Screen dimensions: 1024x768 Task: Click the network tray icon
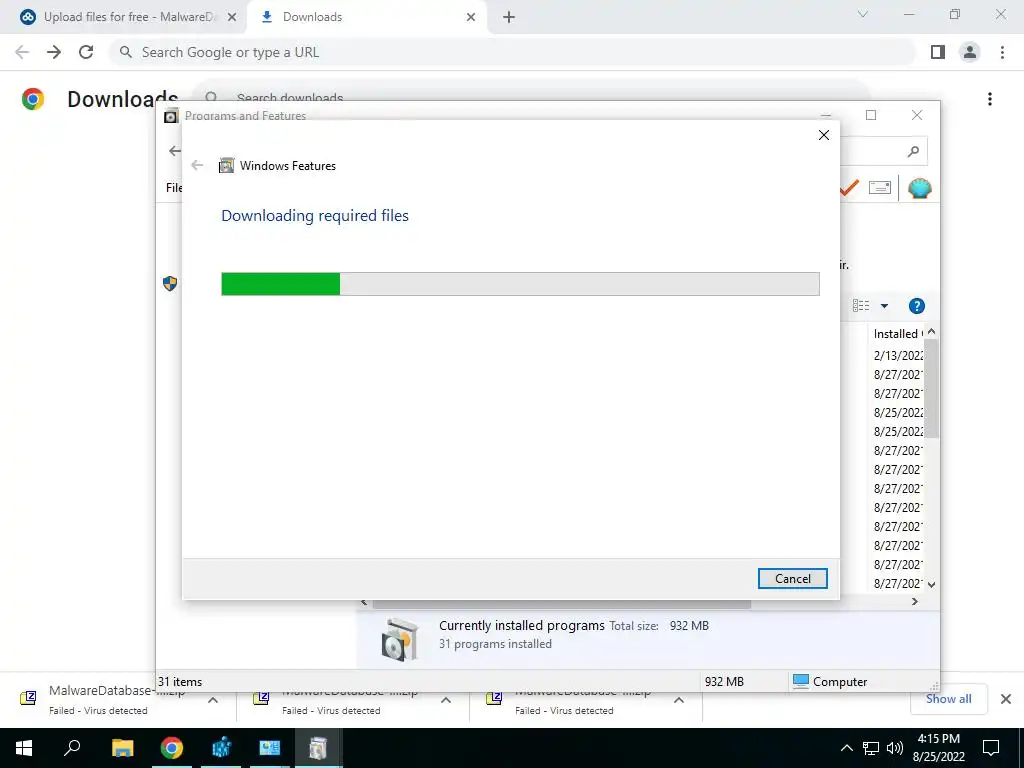point(871,748)
